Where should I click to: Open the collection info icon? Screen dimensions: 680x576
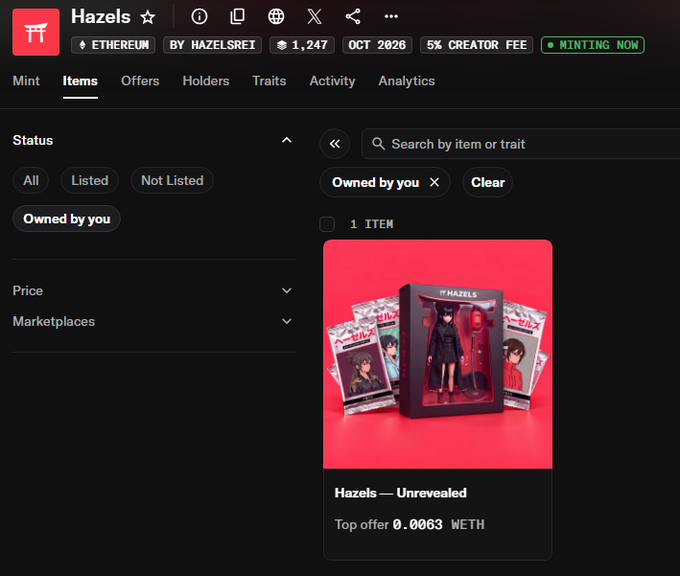tap(199, 16)
